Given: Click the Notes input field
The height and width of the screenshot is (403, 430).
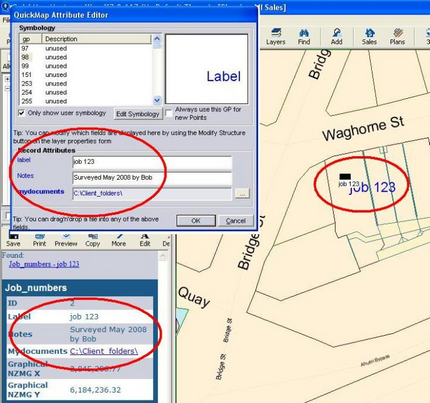Looking at the screenshot, I should tap(152, 178).
